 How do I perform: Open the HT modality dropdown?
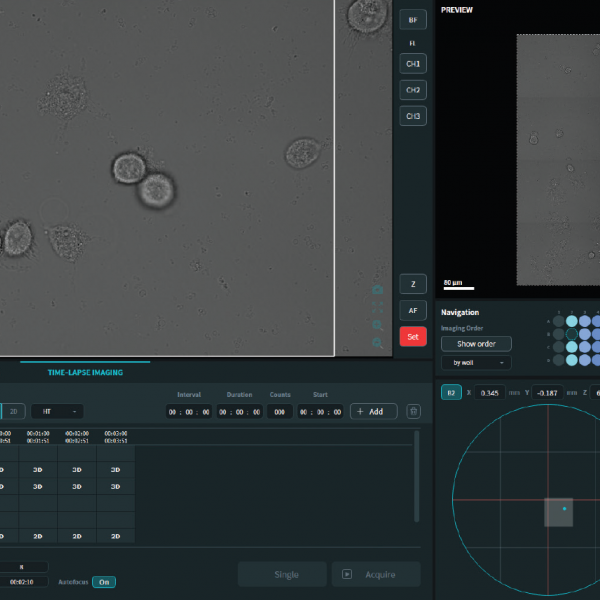coord(57,411)
